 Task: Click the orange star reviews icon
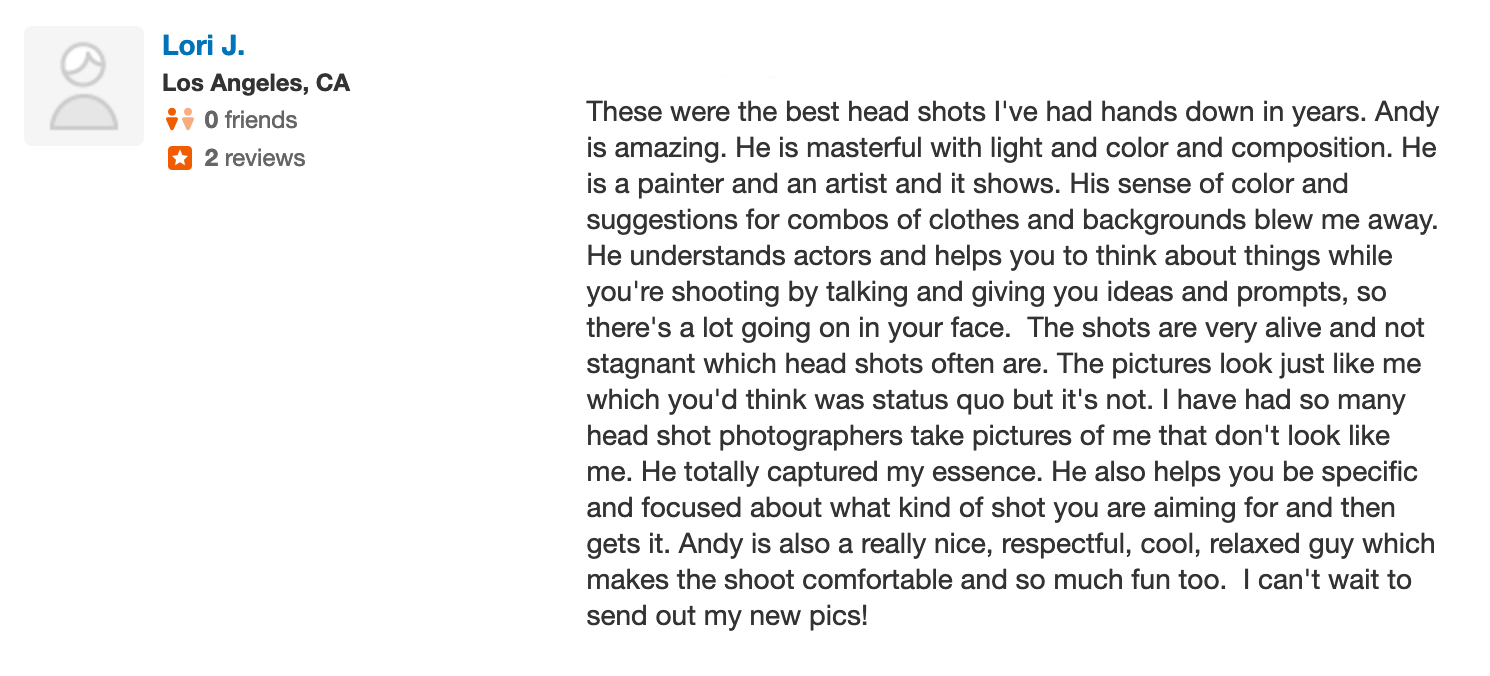coord(180,158)
